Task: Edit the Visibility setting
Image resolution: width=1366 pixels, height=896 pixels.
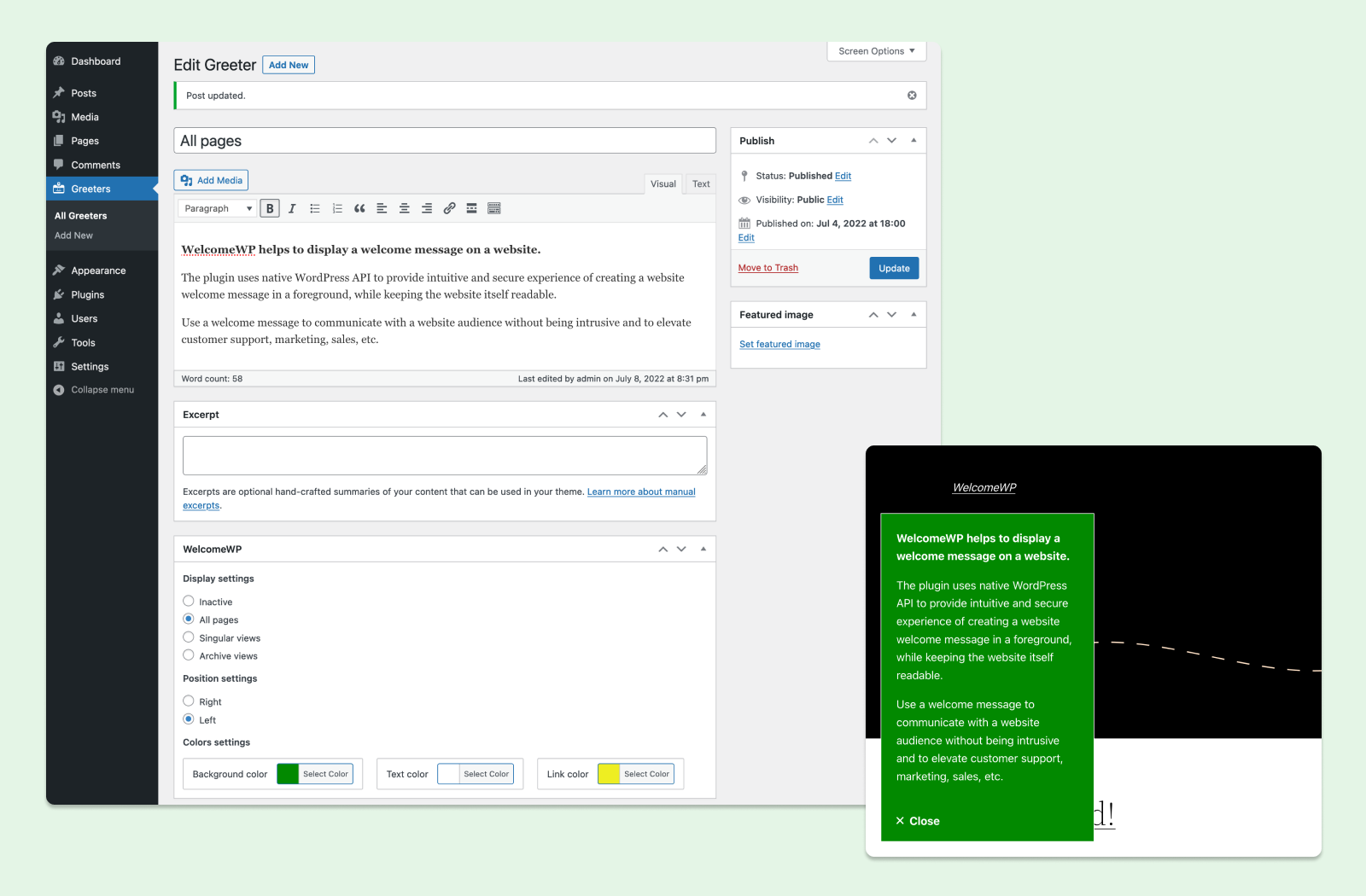Action: pyautogui.click(x=835, y=200)
